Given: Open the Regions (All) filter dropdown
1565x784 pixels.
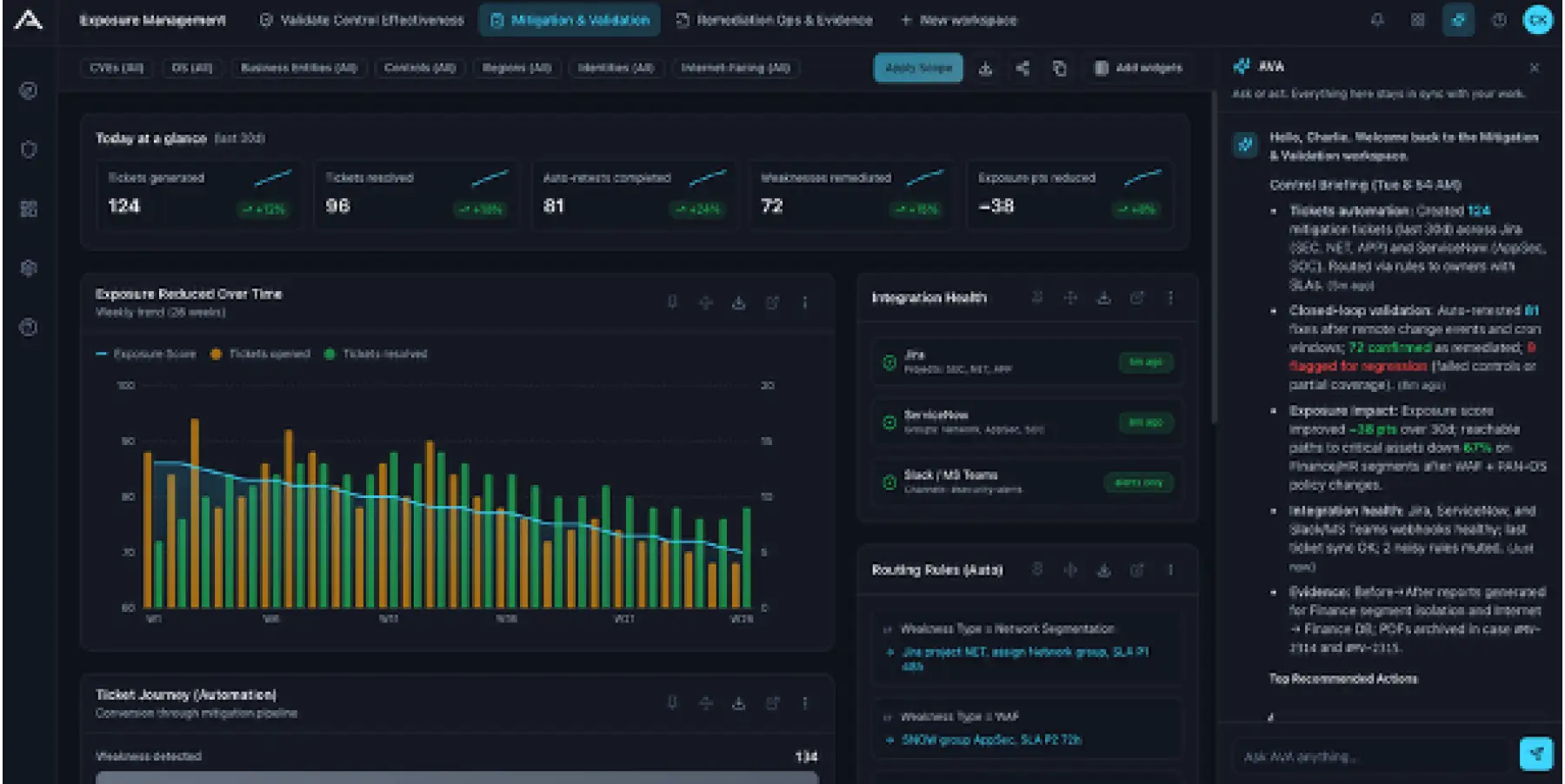Looking at the screenshot, I should coord(516,68).
